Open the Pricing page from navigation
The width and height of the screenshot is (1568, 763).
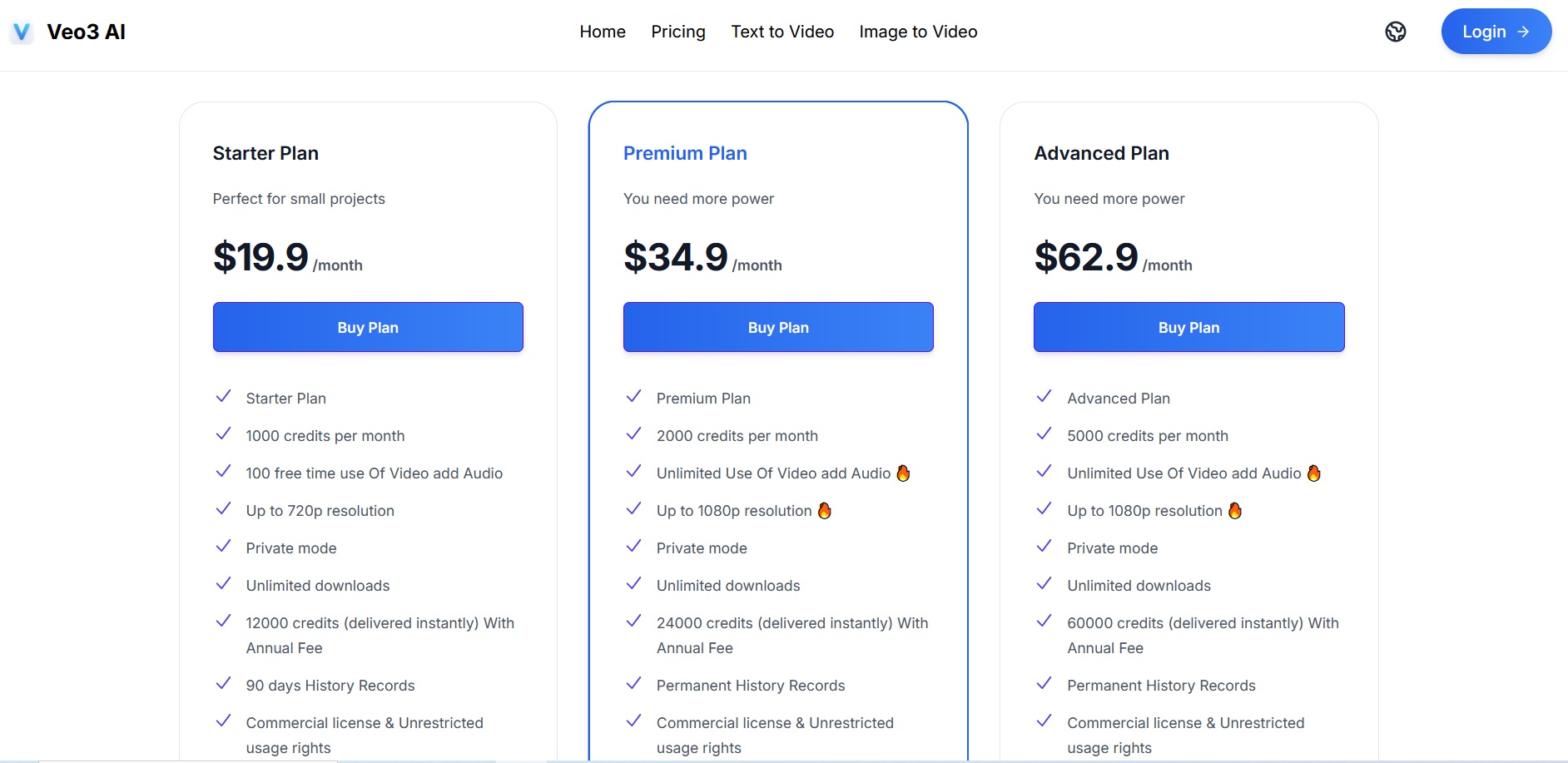pyautogui.click(x=678, y=32)
